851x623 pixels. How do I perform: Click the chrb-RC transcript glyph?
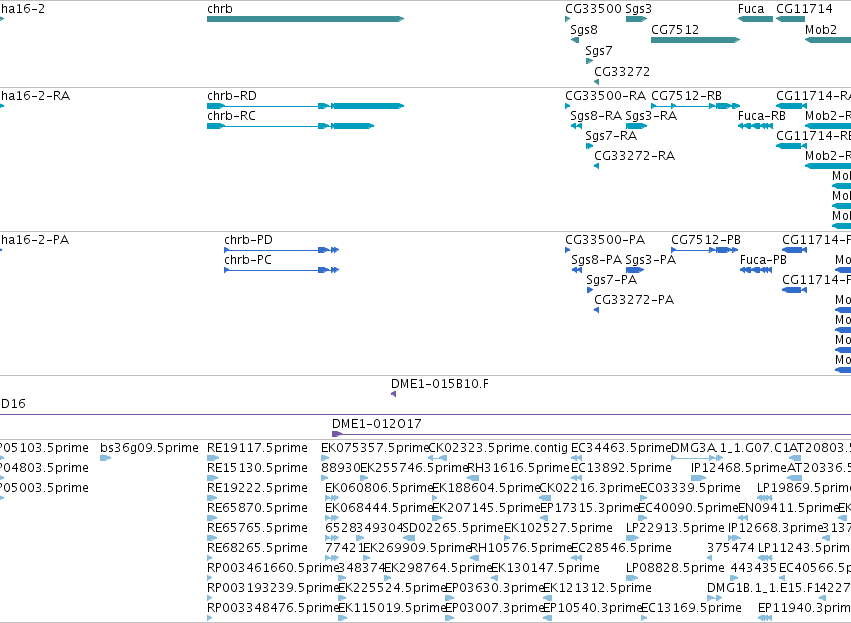pyautogui.click(x=291, y=126)
